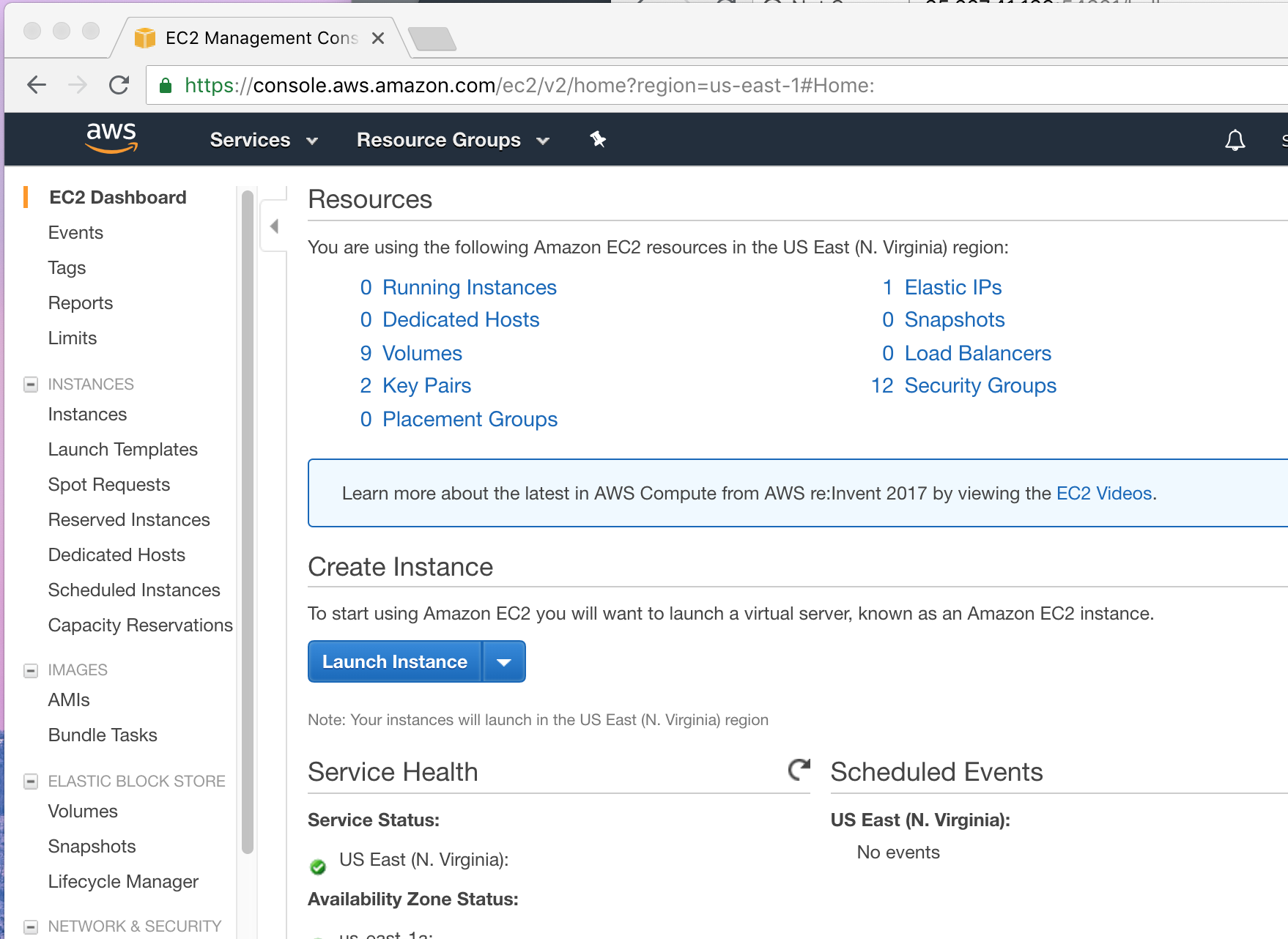
Task: Open the Launch Instance dropdown arrow
Action: tap(504, 662)
